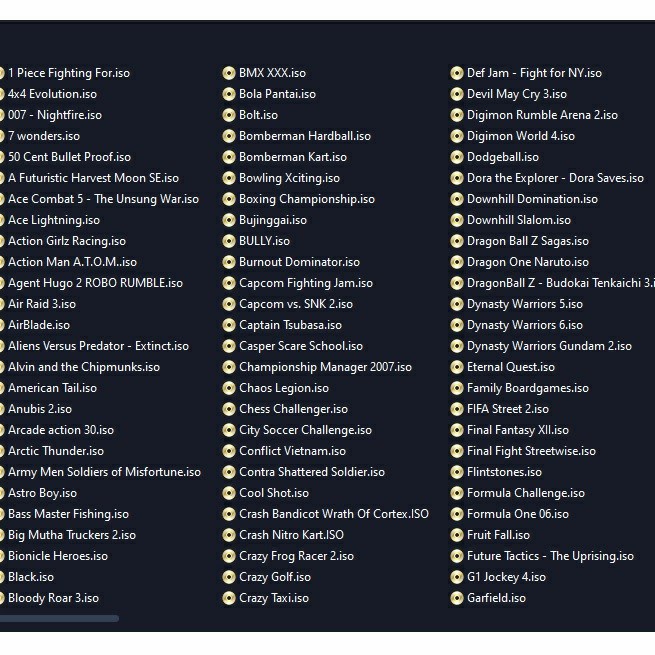Screen dimensions: 655x655
Task: Click the disc icon for G1 Jockey 4.iso
Action: (457, 577)
